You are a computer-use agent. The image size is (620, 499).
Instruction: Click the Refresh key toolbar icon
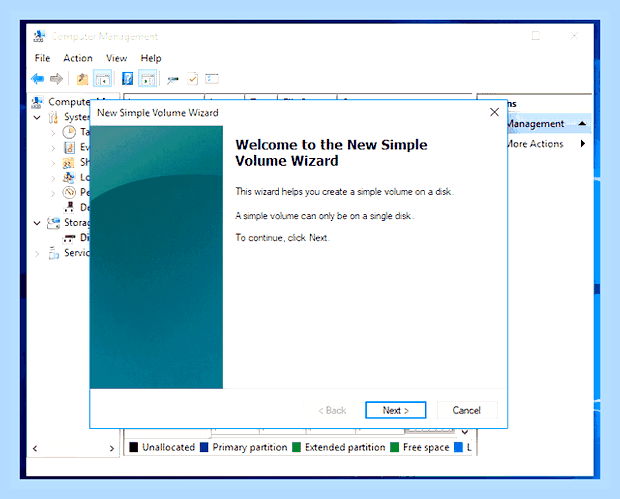173,79
